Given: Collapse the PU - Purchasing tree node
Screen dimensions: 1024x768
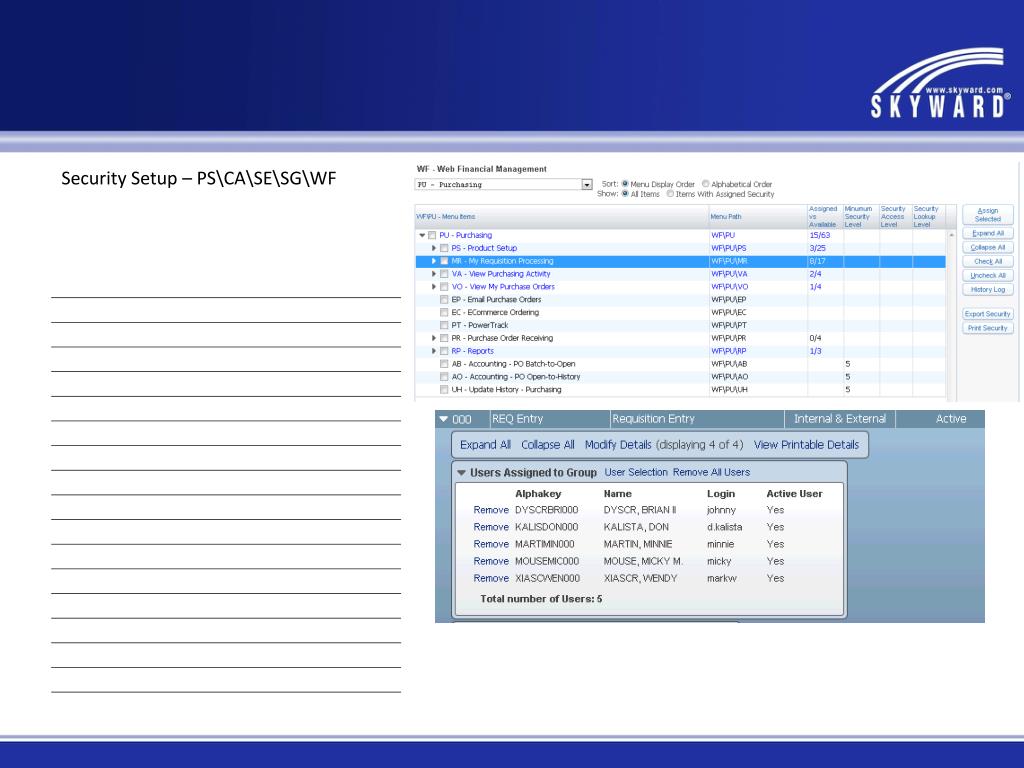Looking at the screenshot, I should tap(422, 235).
